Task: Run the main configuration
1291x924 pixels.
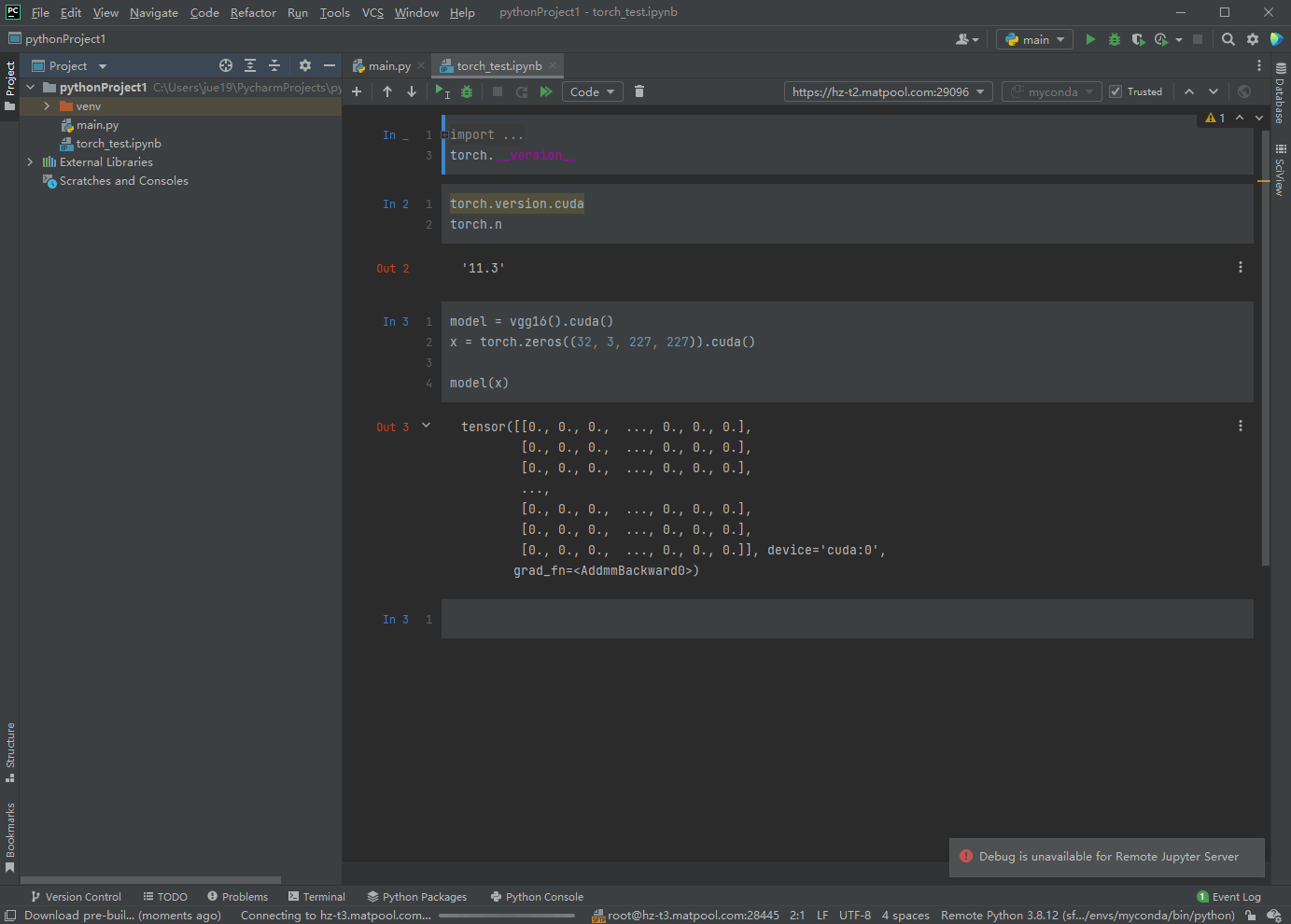Action: (1090, 39)
